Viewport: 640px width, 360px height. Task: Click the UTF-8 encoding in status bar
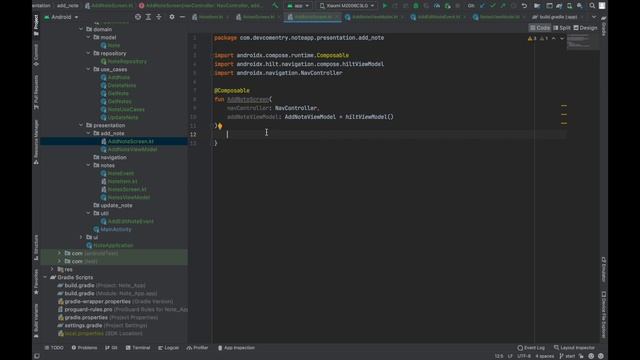(524, 356)
